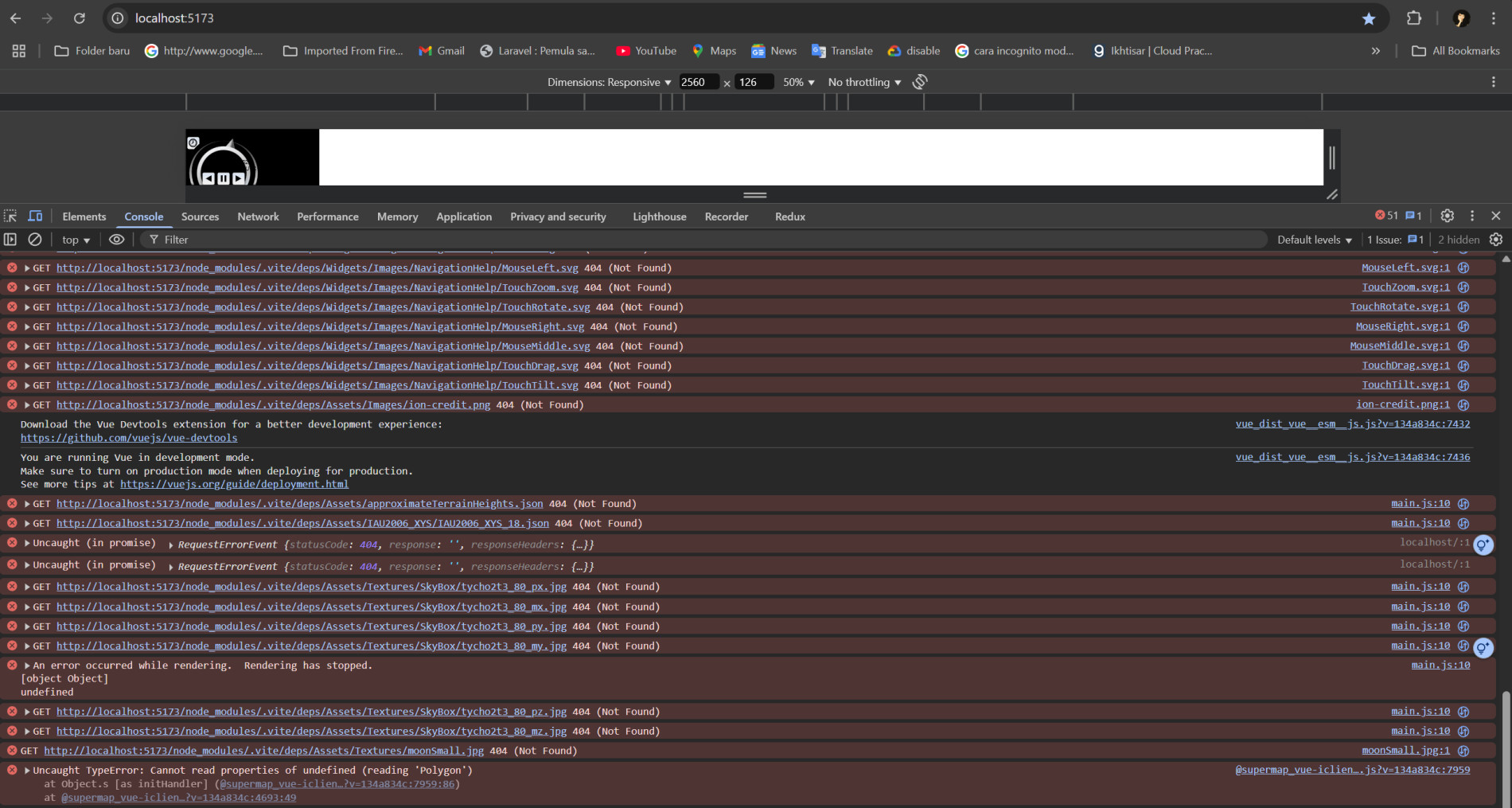
Task: Open the All Bookmarks folder
Action: [1455, 51]
